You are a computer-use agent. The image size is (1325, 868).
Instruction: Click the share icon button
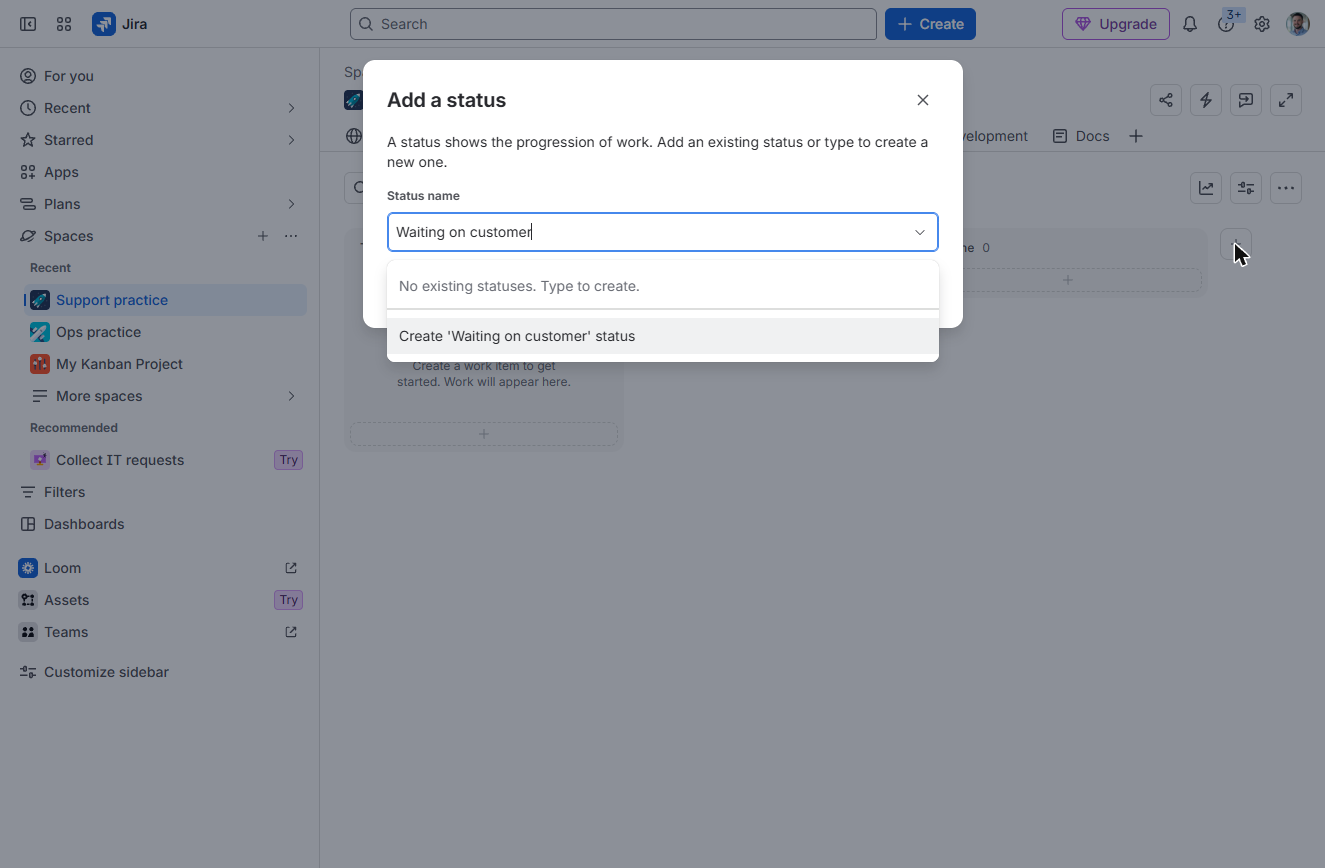tap(1166, 100)
